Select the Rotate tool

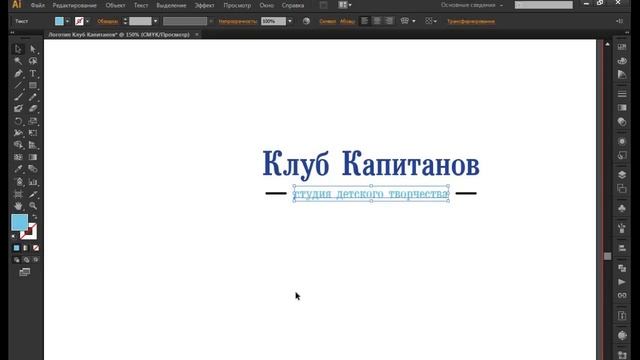[18, 121]
